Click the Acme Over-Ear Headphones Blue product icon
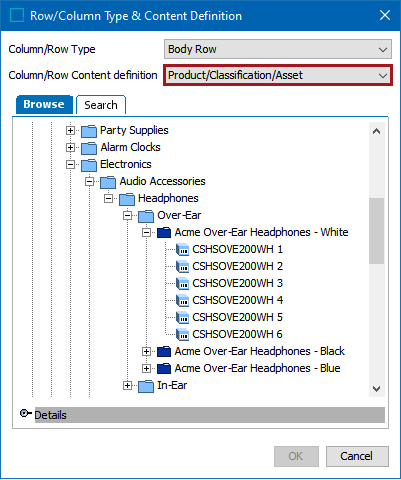The width and height of the screenshot is (401, 480). [x=164, y=369]
